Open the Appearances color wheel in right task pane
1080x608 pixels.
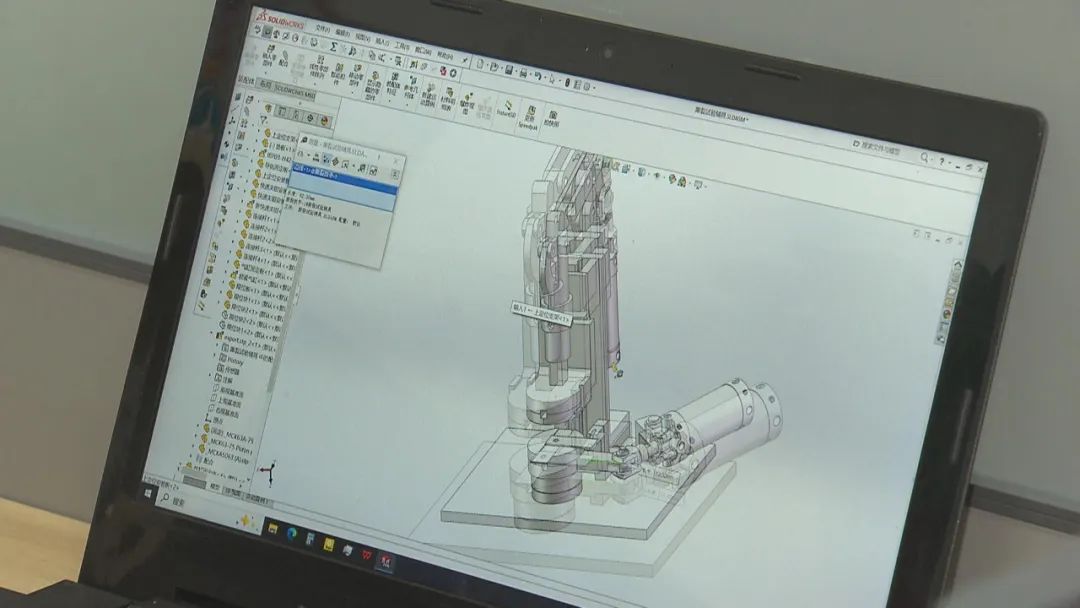tap(947, 313)
